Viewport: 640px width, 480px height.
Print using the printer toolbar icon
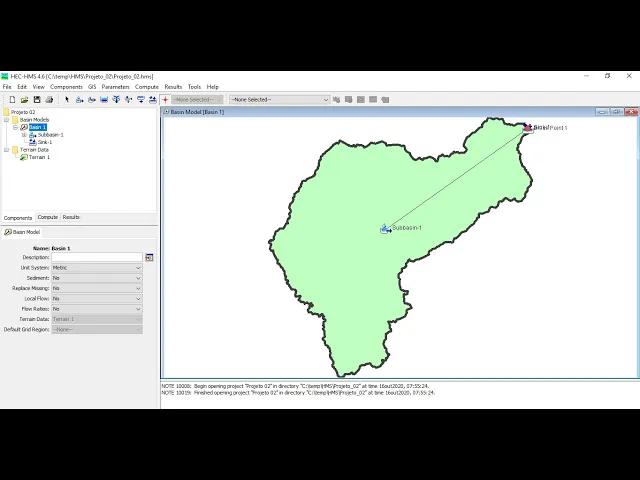tap(49, 100)
